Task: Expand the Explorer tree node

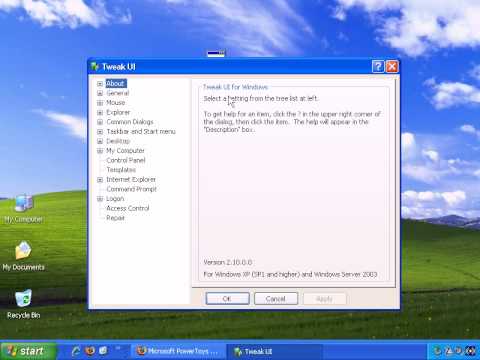Action: [x=100, y=113]
